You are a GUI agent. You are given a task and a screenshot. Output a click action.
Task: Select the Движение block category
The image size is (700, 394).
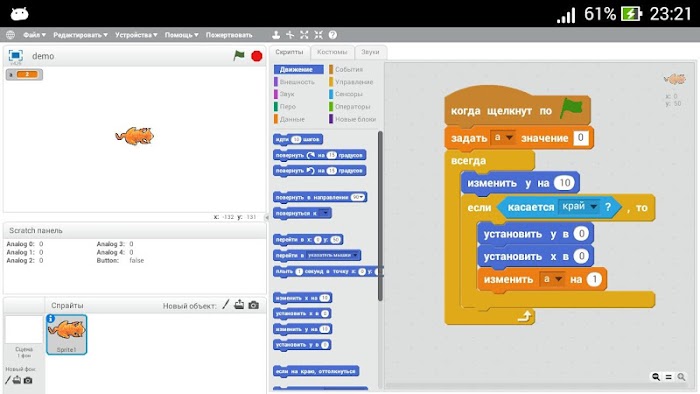coord(299,70)
